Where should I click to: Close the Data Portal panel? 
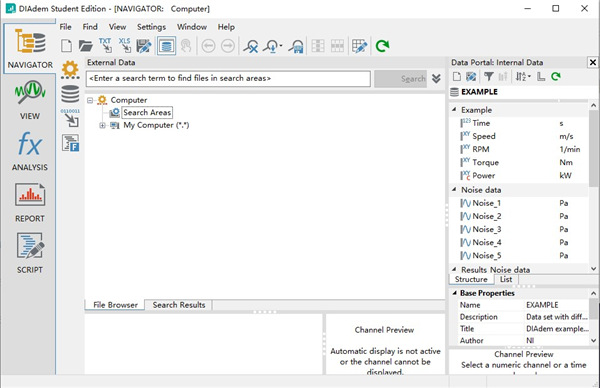tap(592, 62)
